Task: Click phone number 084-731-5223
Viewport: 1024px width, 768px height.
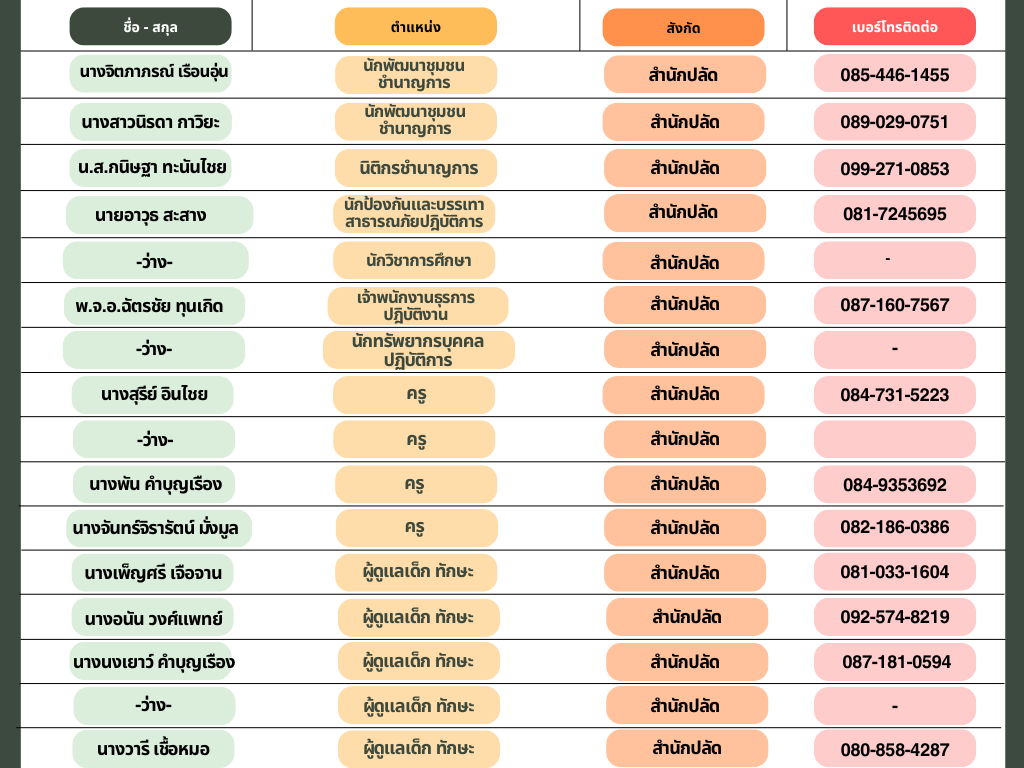Action: [894, 395]
